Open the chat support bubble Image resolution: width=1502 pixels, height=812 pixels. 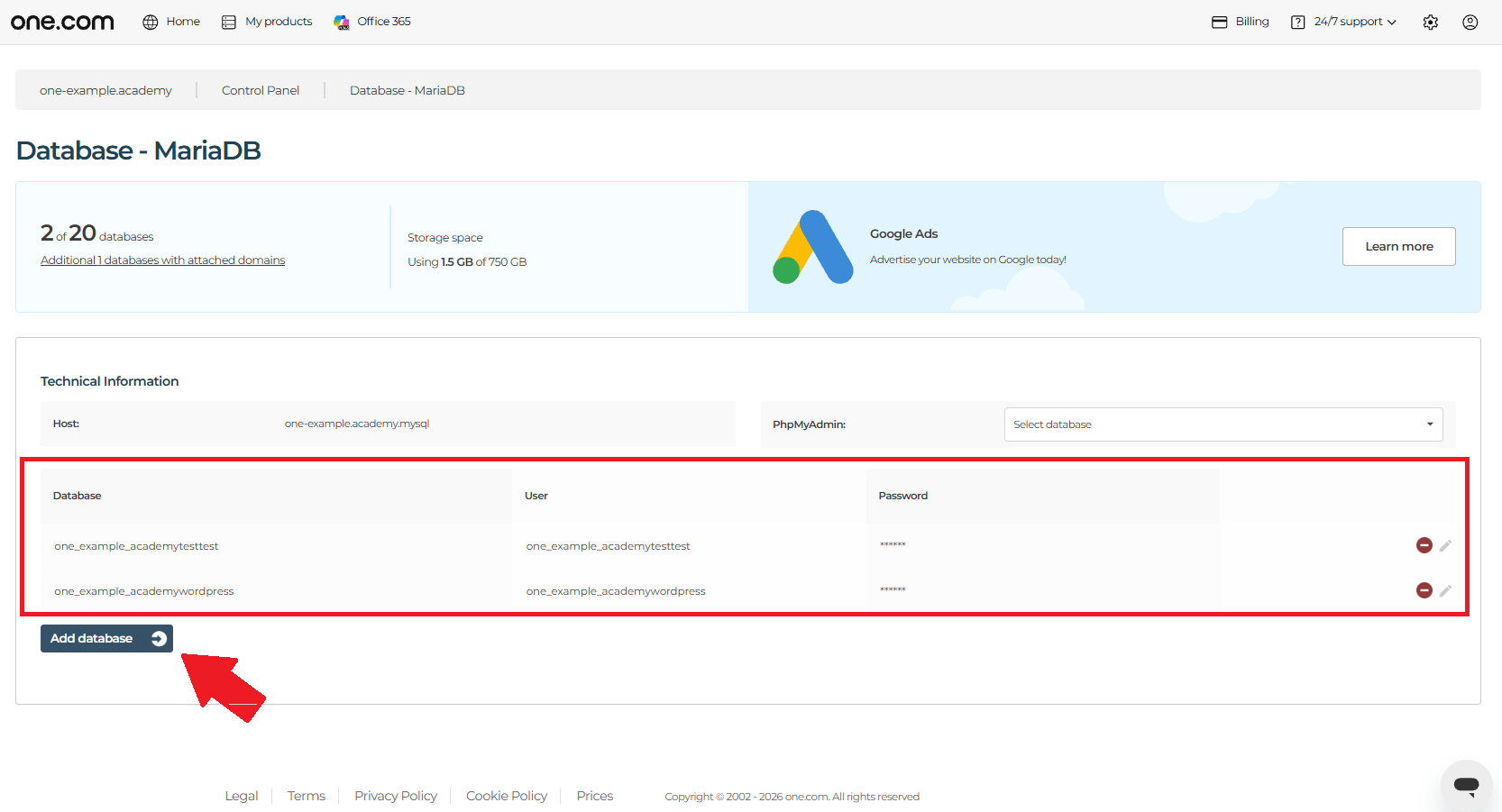point(1467,785)
